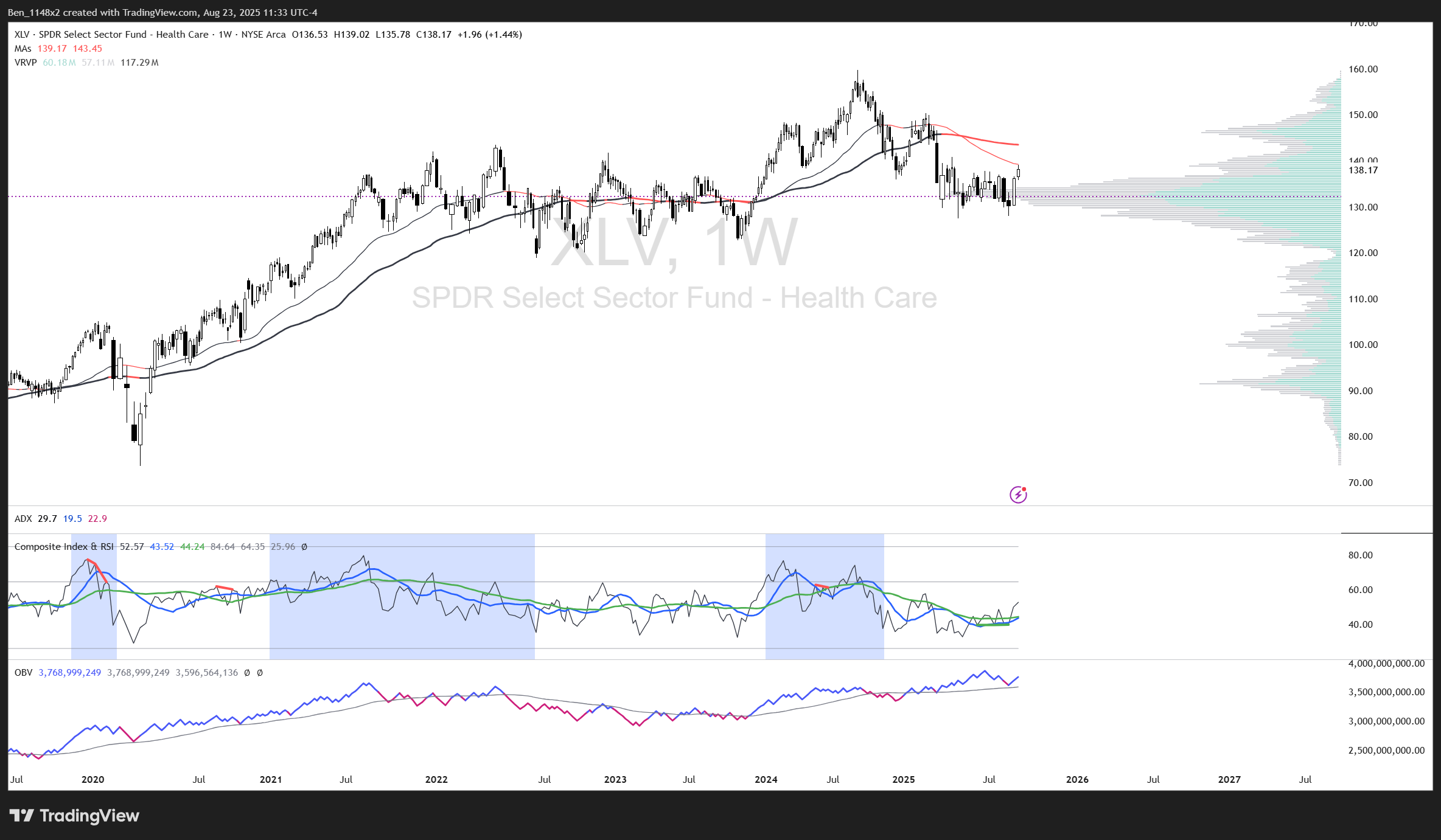Click the teal 60.18M VRVP volume value
Screen dimensions: 1441x840
pos(59,63)
